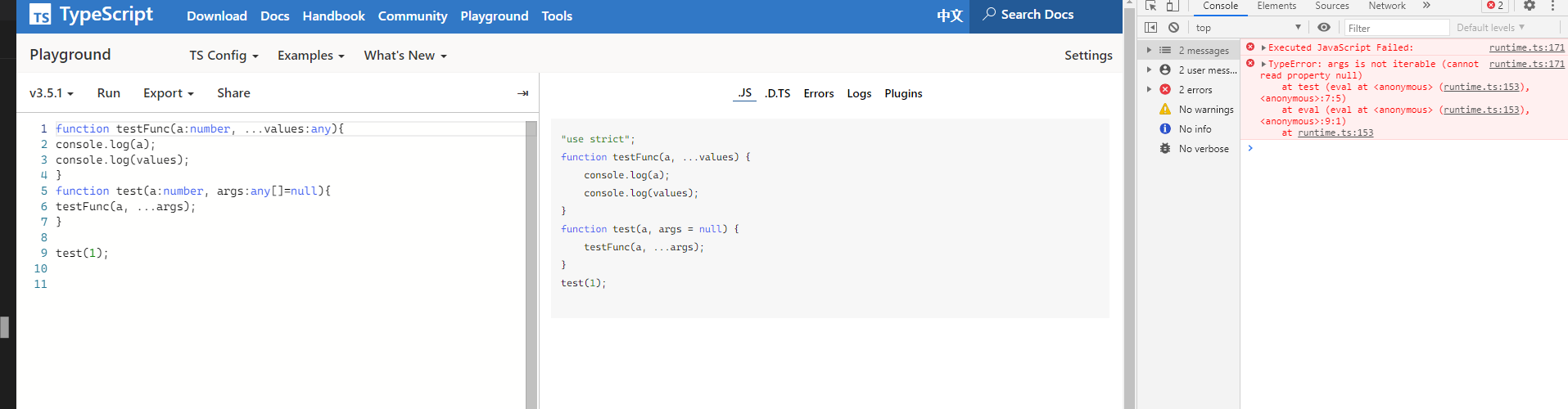
Task: Open the What's New dropdown
Action: (405, 56)
